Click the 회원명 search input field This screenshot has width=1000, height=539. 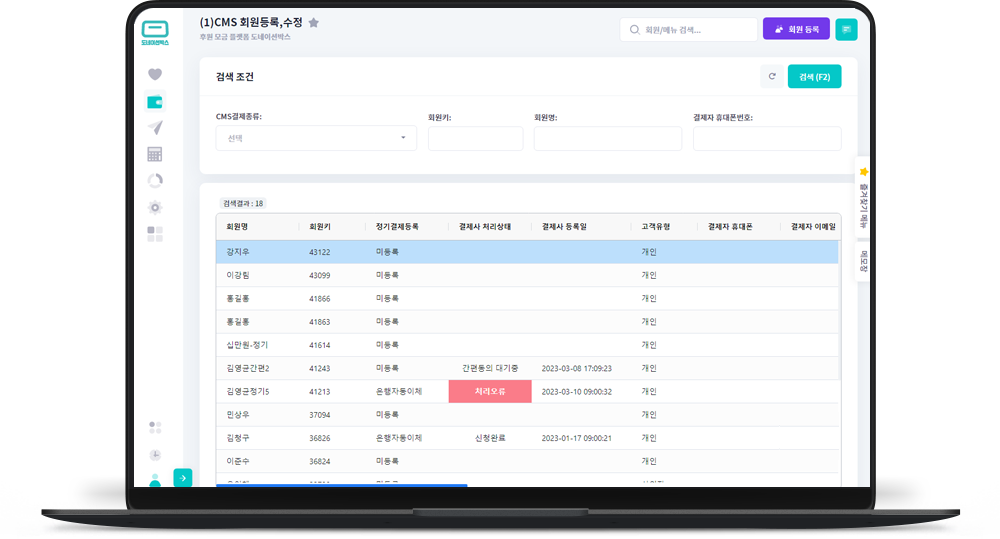click(x=607, y=138)
